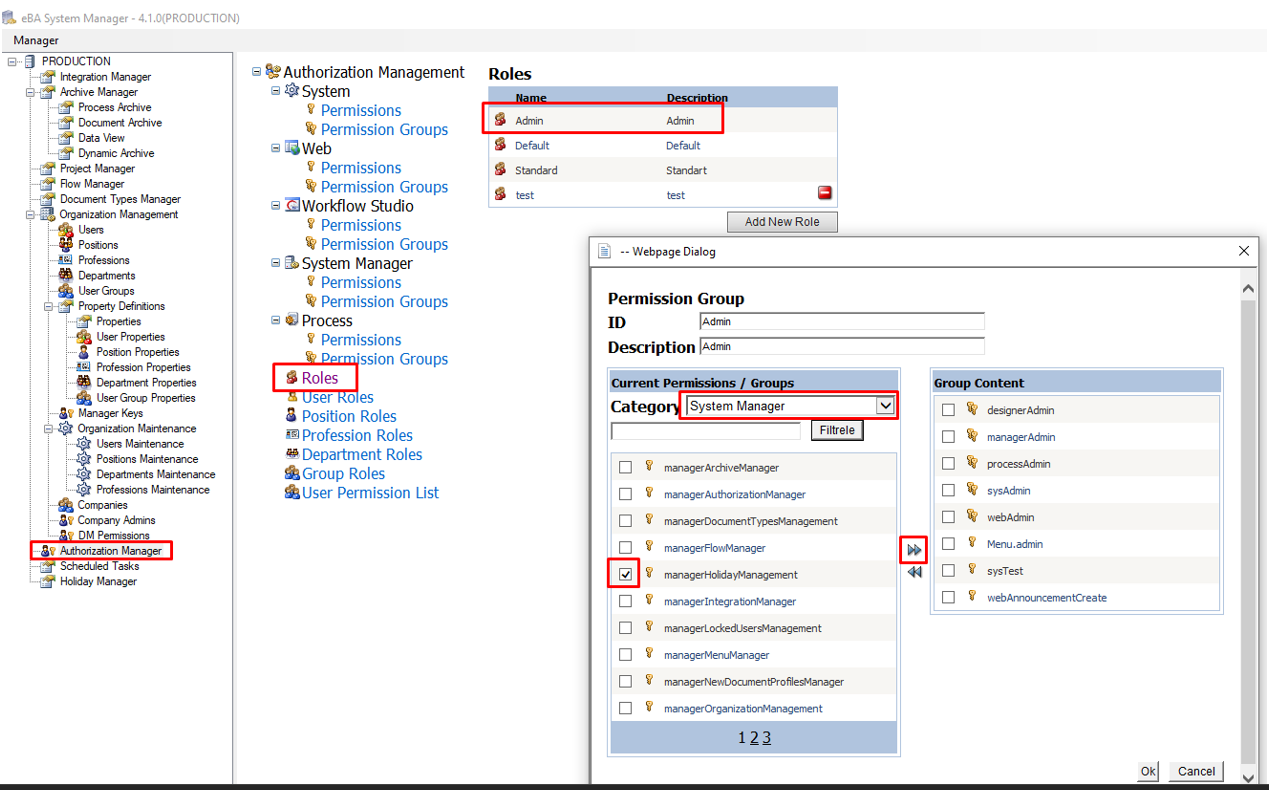The width and height of the screenshot is (1269, 790).
Task: Click the double left arrow remove icon
Action: [914, 572]
